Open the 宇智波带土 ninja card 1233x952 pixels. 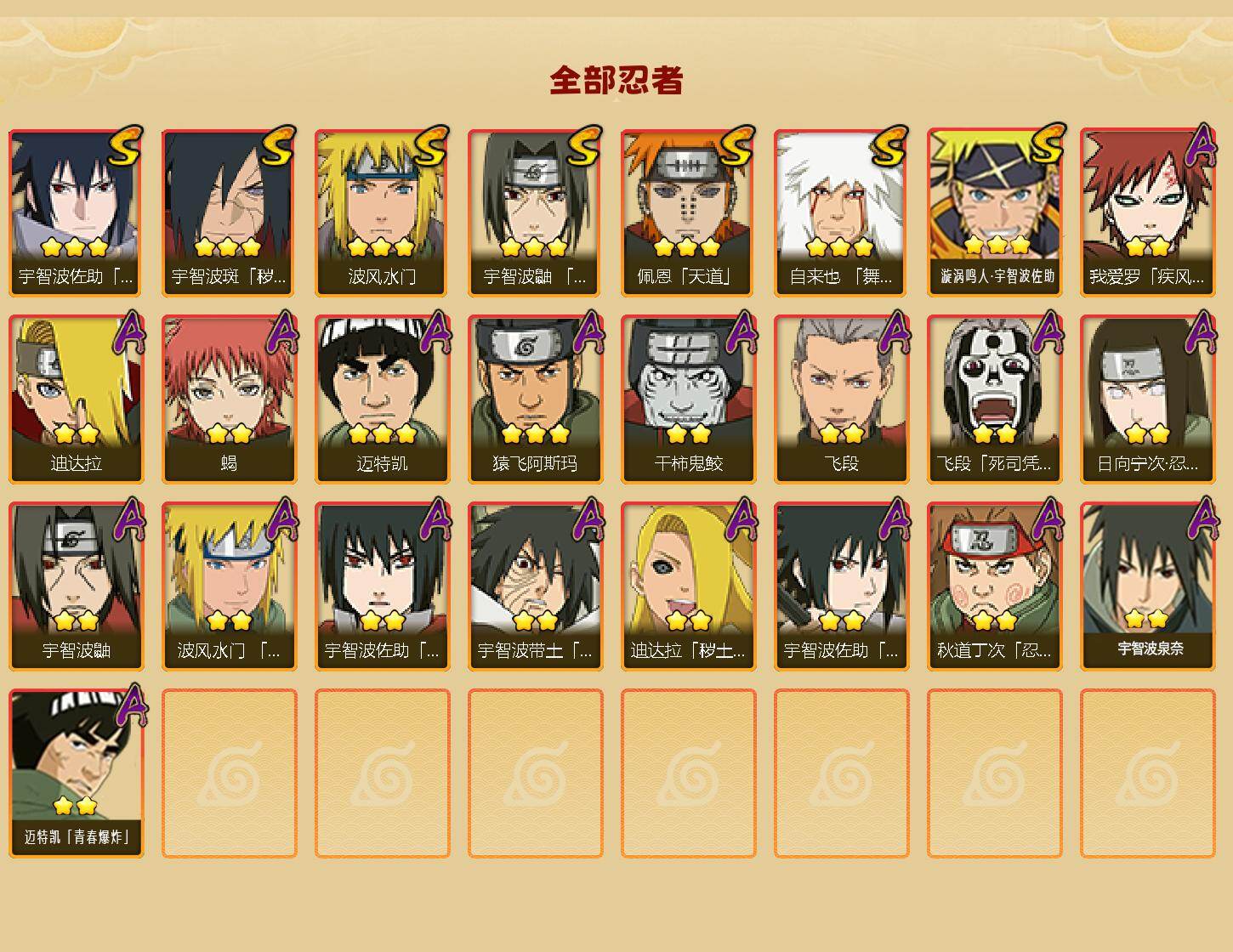(x=536, y=586)
